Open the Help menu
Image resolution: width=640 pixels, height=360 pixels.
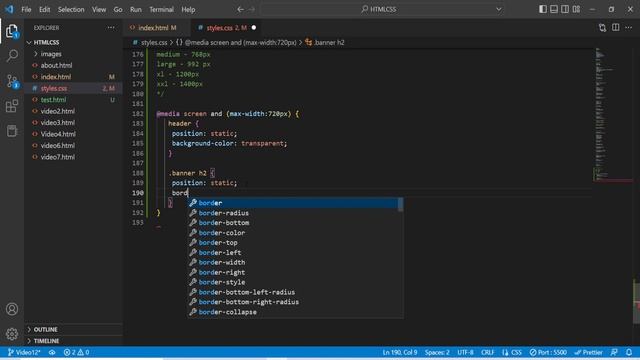[188, 9]
